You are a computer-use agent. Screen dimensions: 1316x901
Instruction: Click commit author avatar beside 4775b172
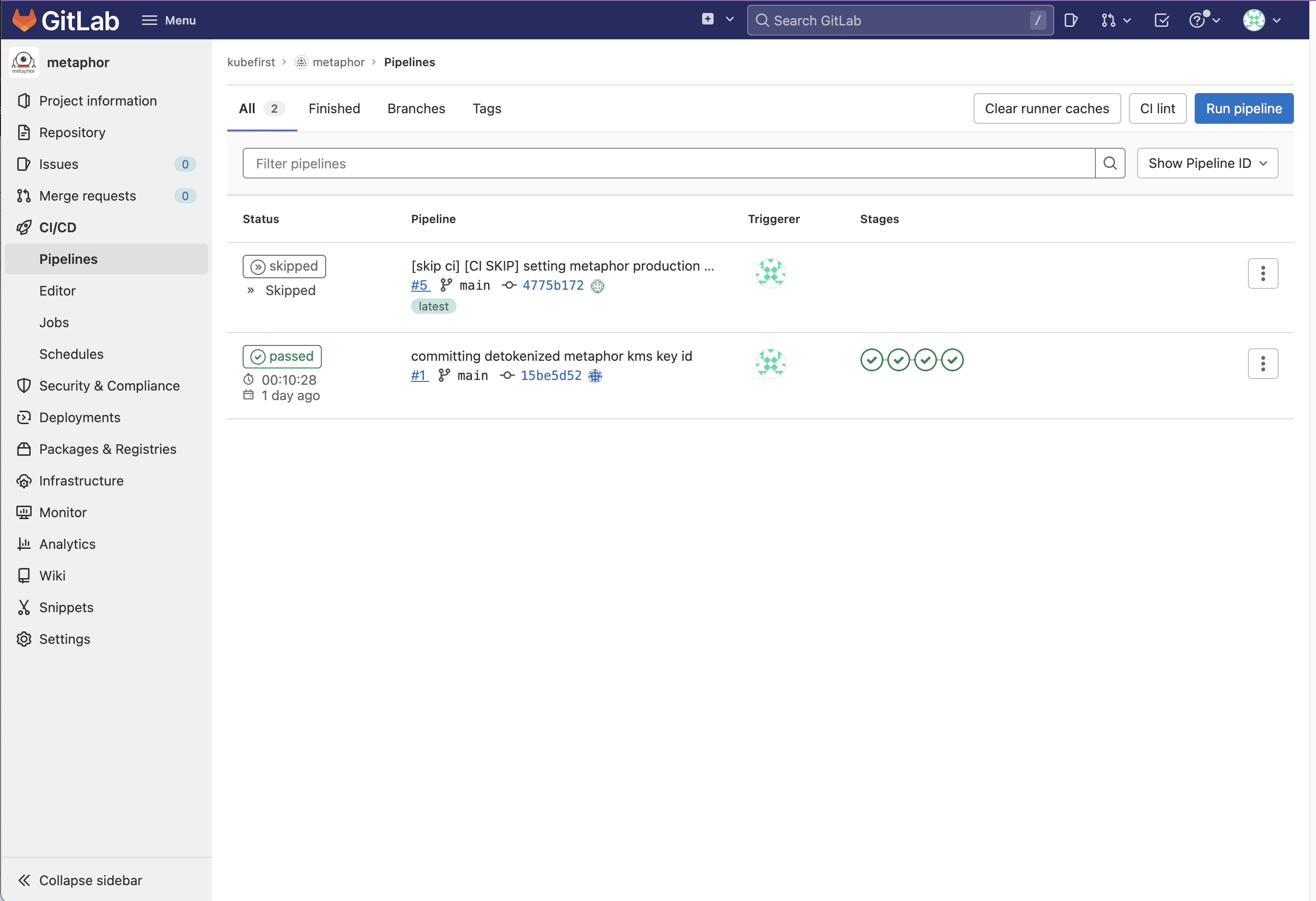(x=598, y=286)
